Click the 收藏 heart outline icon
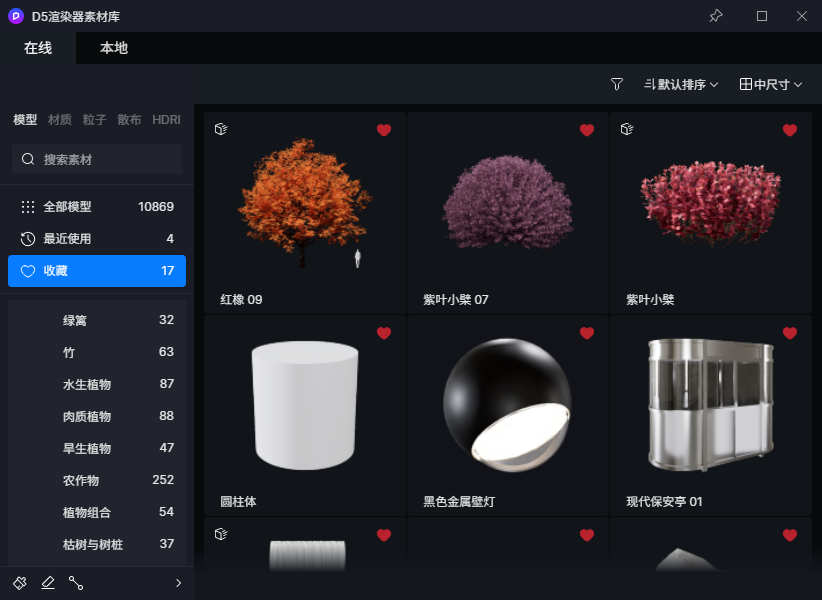The image size is (822, 600). (28, 271)
